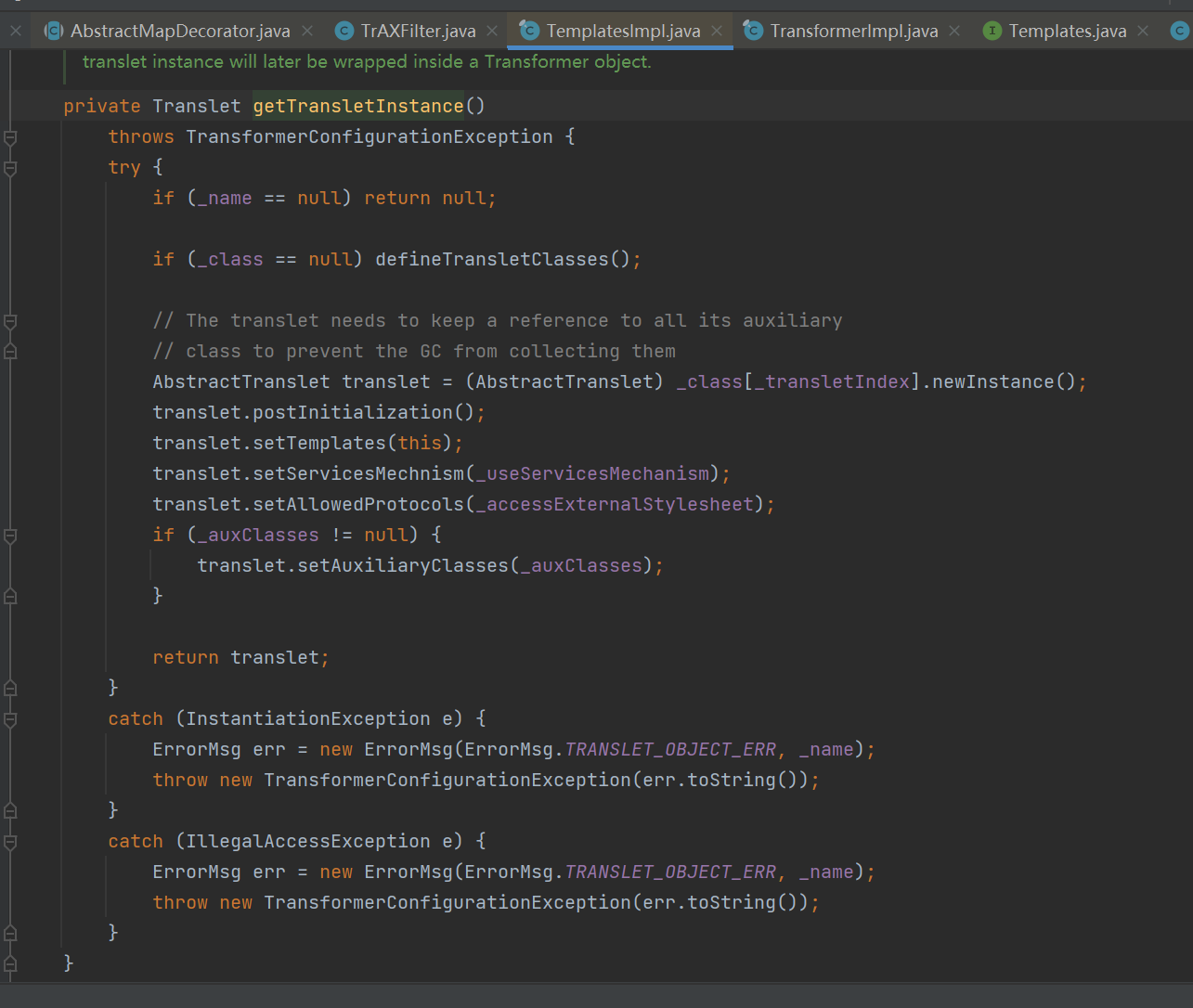The image size is (1193, 1008).
Task: Click the class icon on AbstractMapDecorator.java tab
Action: coord(54,31)
